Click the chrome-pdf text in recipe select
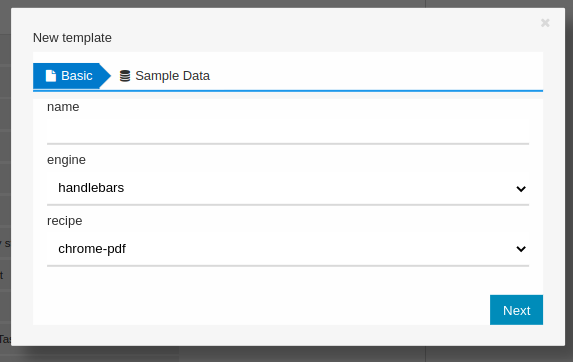573x362 pixels. pos(92,249)
